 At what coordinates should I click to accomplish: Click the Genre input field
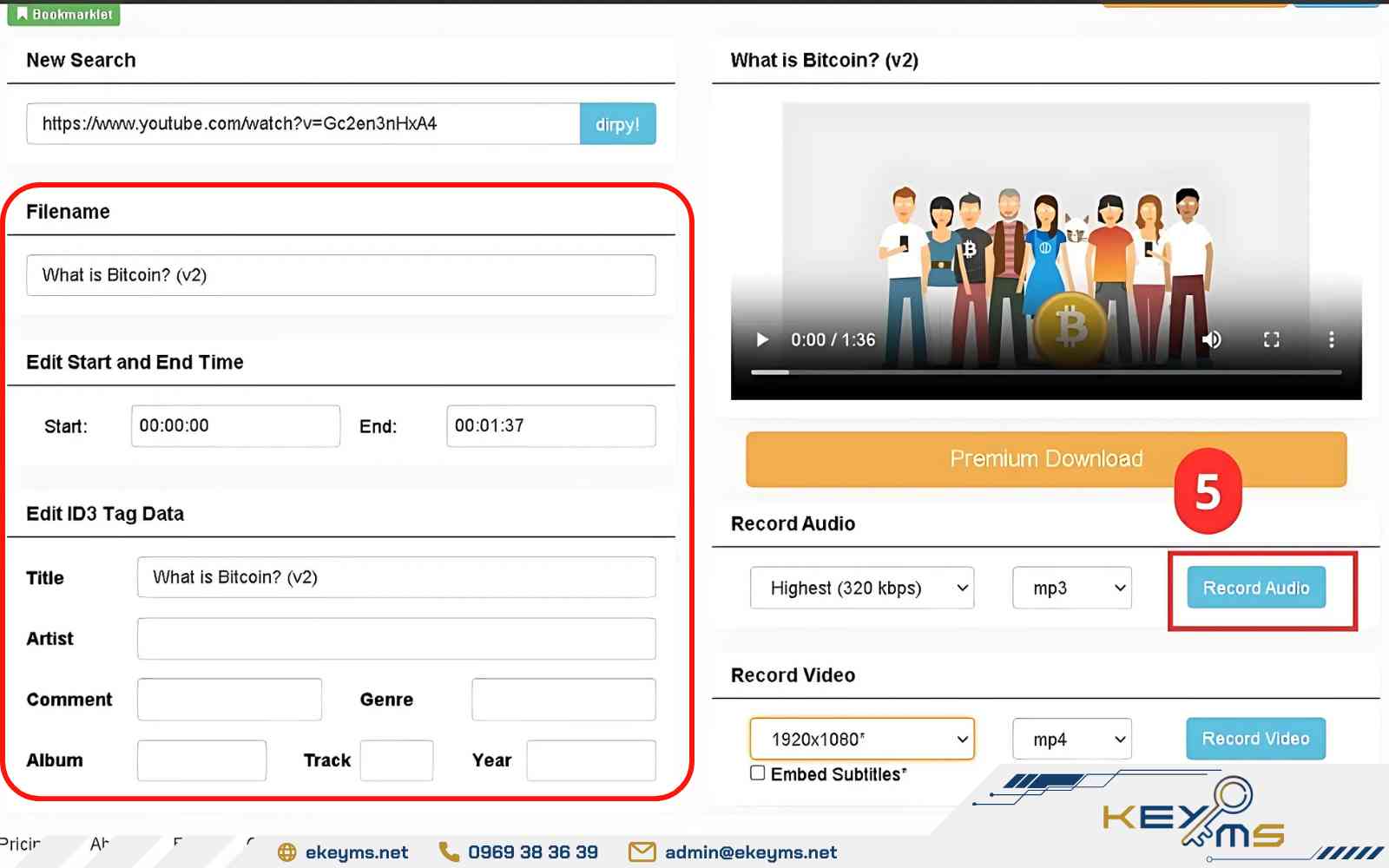tap(564, 700)
